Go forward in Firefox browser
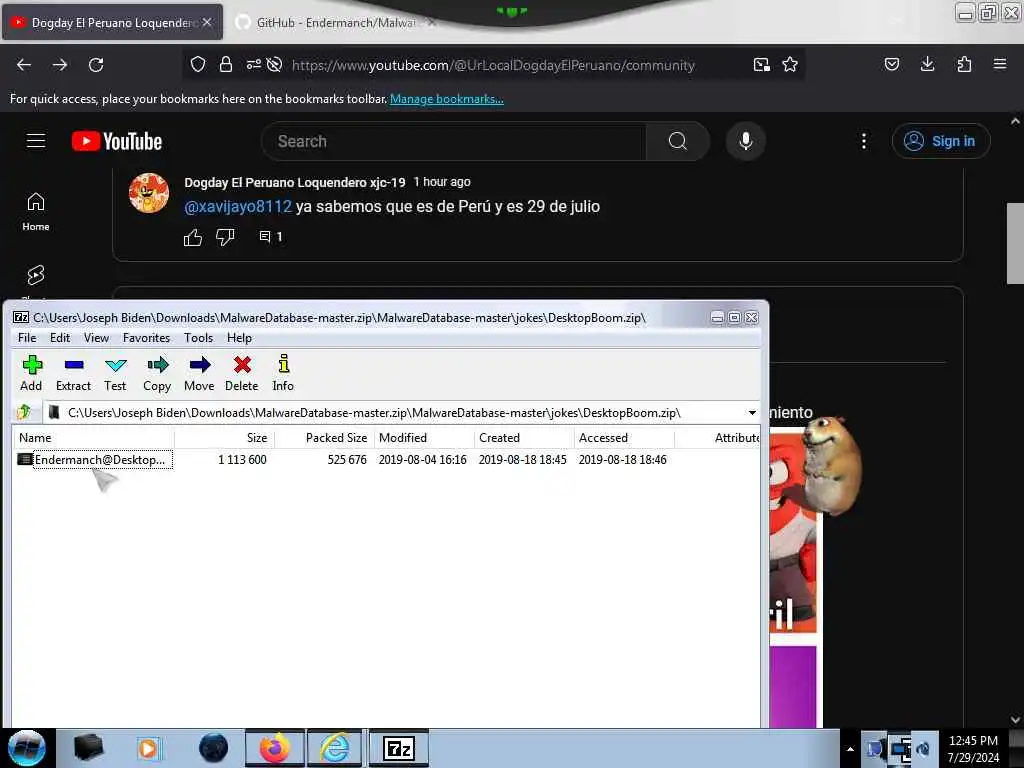The height and width of the screenshot is (768, 1024). tap(60, 65)
